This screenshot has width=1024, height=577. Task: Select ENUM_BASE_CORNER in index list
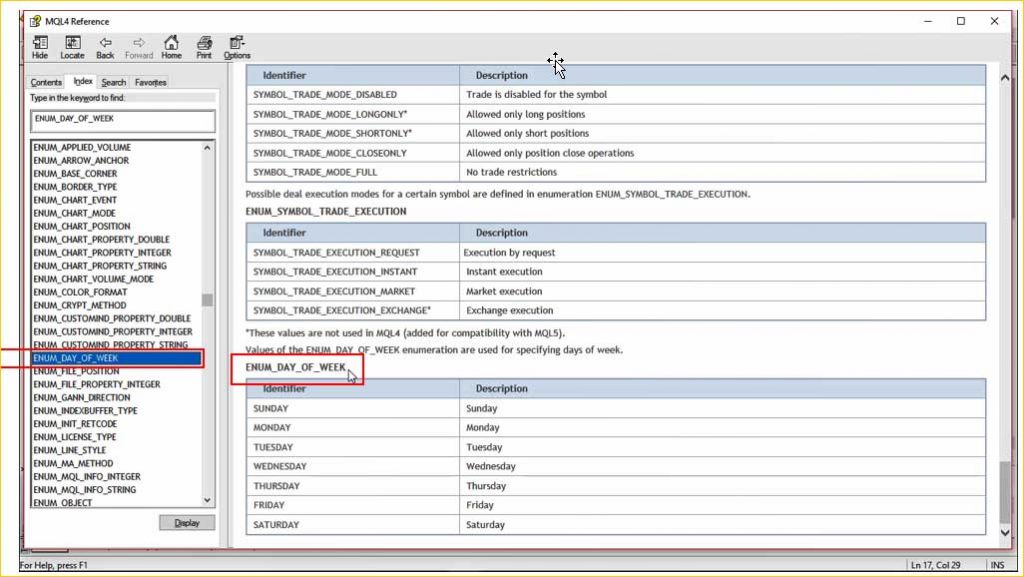(x=75, y=174)
